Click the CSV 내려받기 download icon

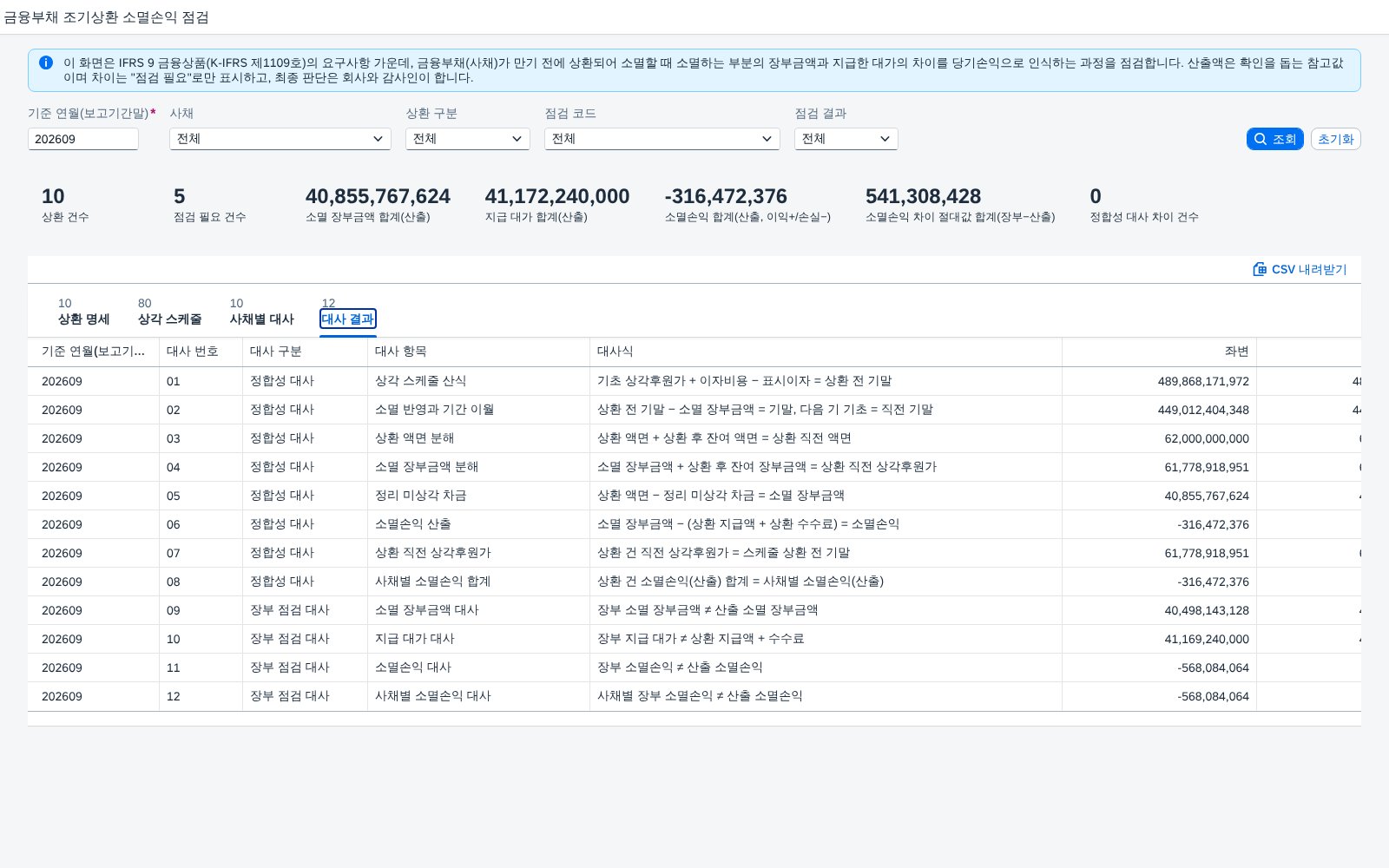click(x=1260, y=269)
